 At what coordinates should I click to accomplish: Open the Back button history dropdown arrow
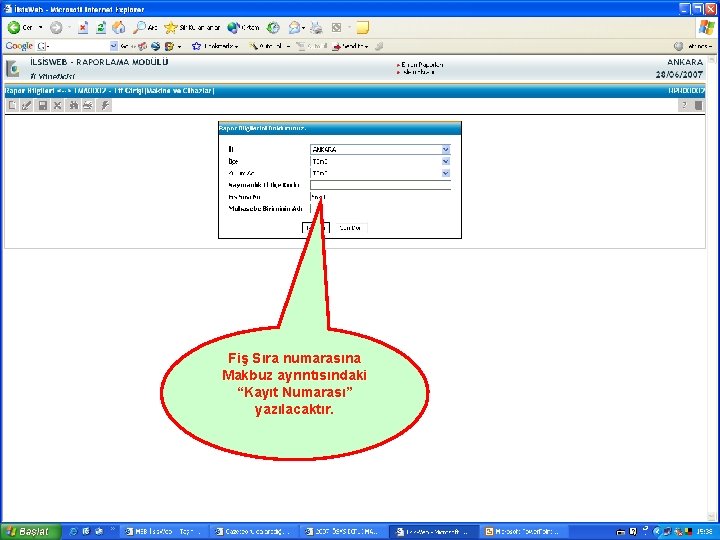click(40, 28)
